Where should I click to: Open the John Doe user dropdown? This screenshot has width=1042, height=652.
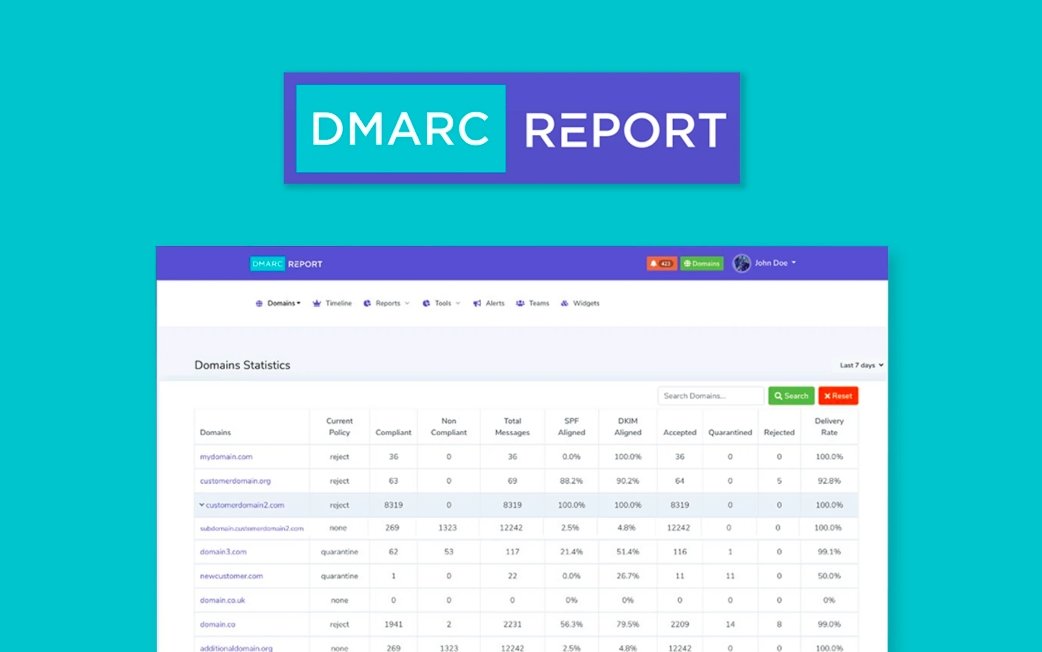click(775, 263)
